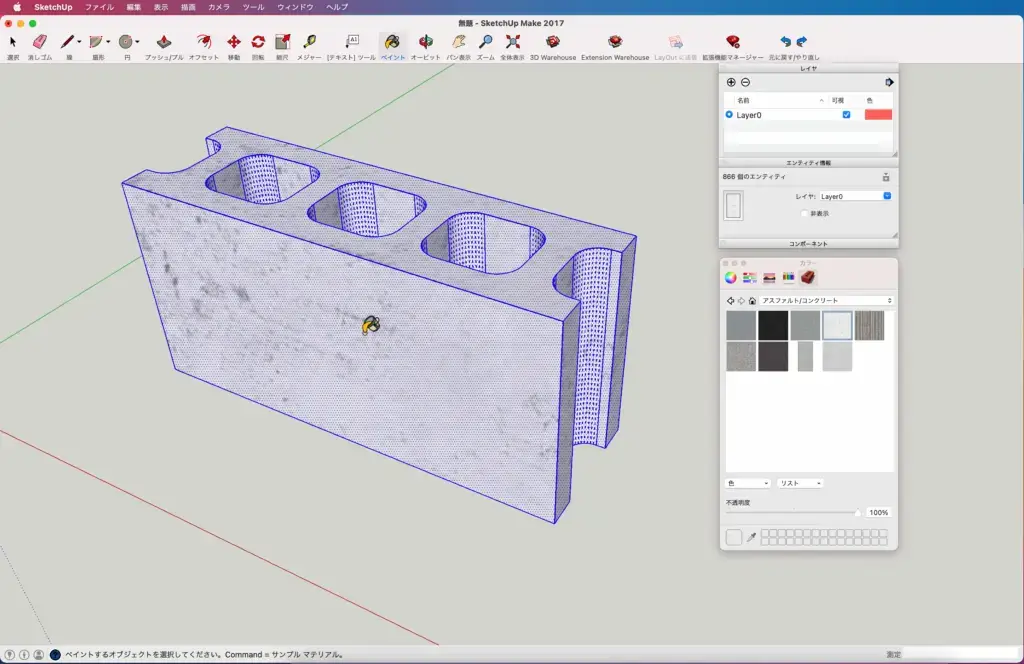Viewport: 1024px width, 664px height.
Task: Open the Window (ウィンドウ) menu
Action: 295,7
